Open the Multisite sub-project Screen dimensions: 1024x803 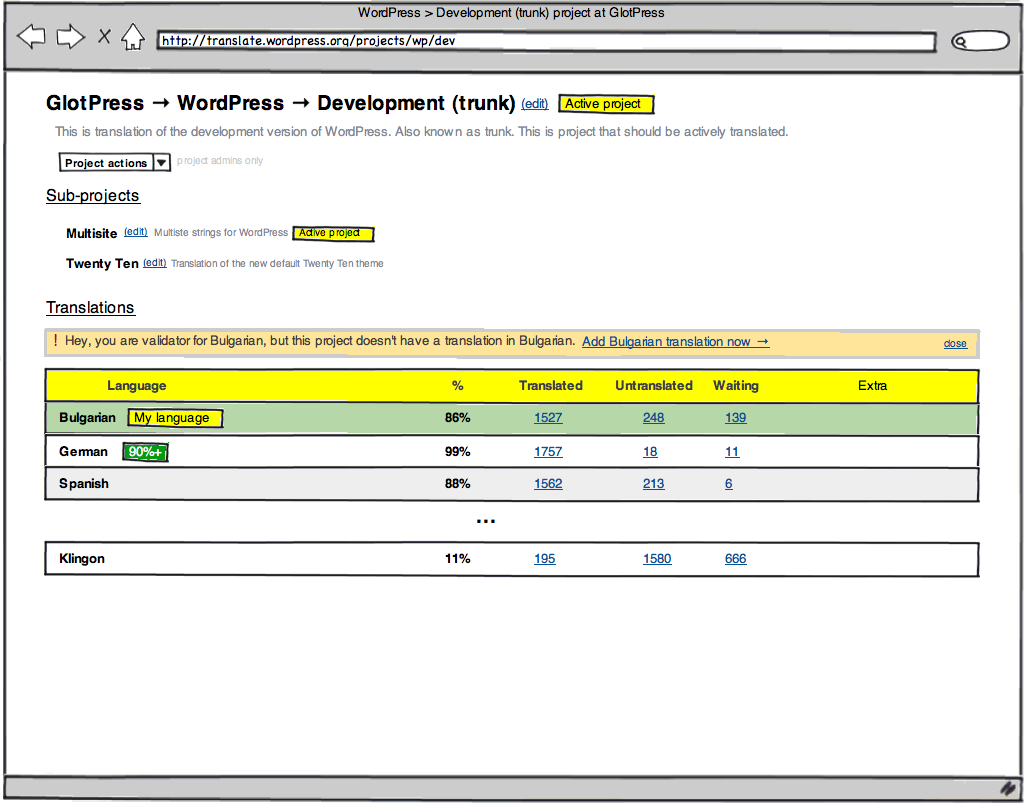[91, 233]
